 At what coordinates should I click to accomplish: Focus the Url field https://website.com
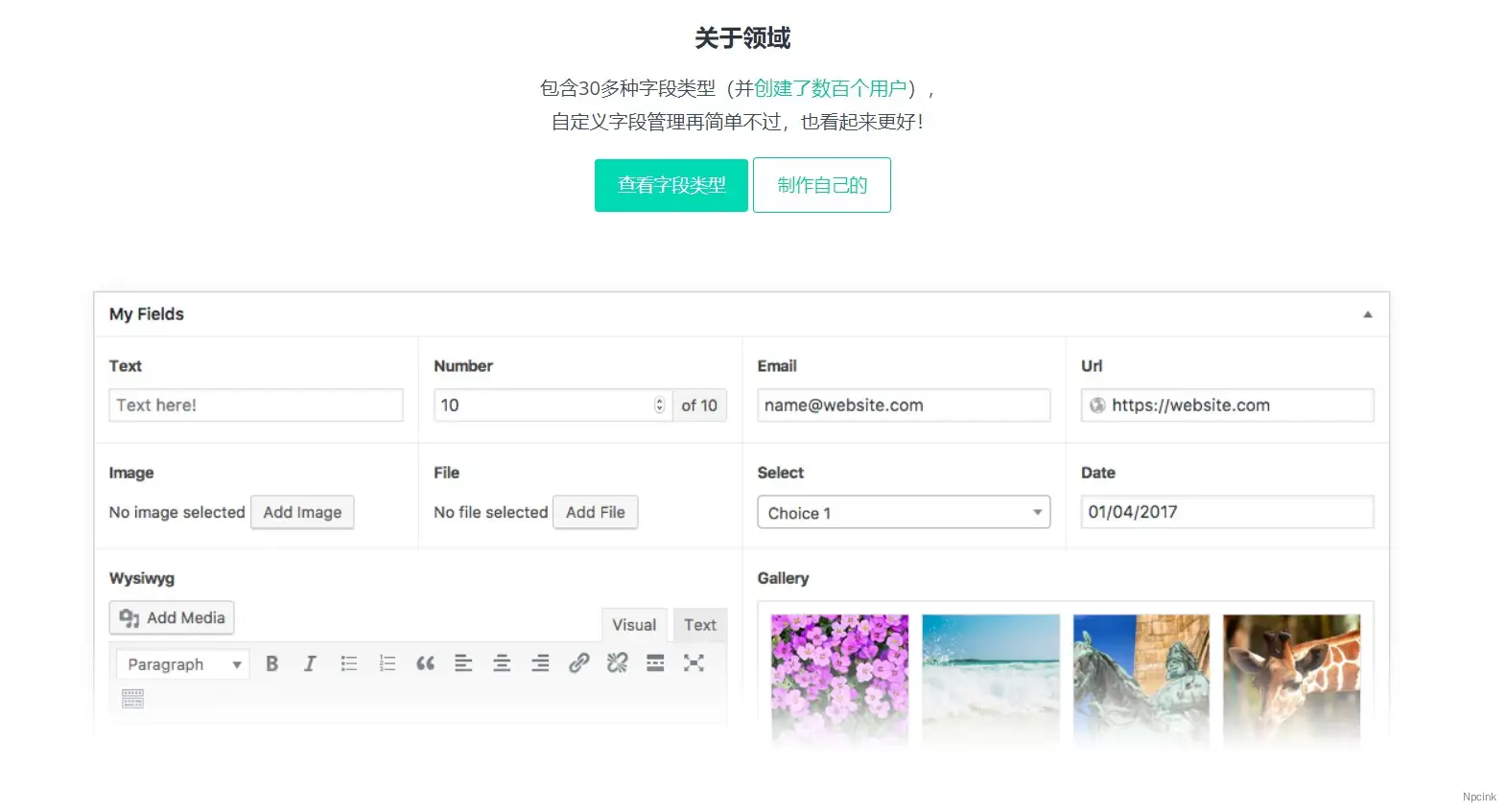pos(1227,405)
